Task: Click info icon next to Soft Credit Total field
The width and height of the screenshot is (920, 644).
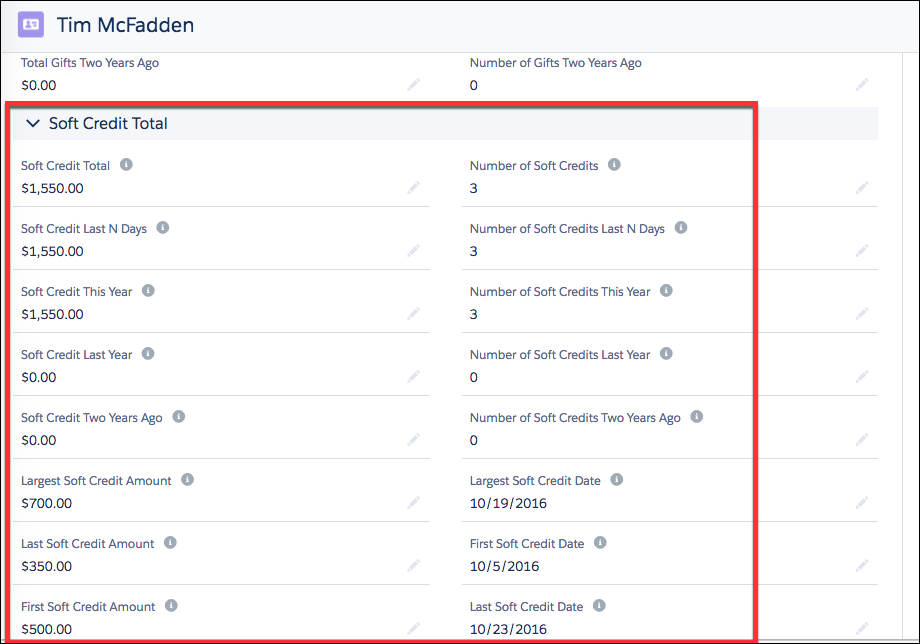Action: [x=126, y=165]
